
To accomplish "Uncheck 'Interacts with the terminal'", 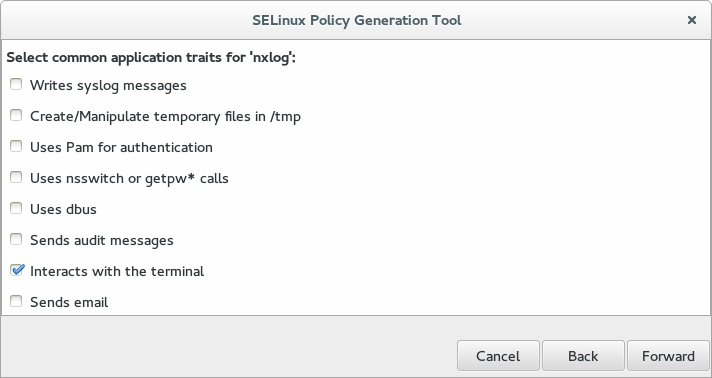I will click(x=16, y=270).
